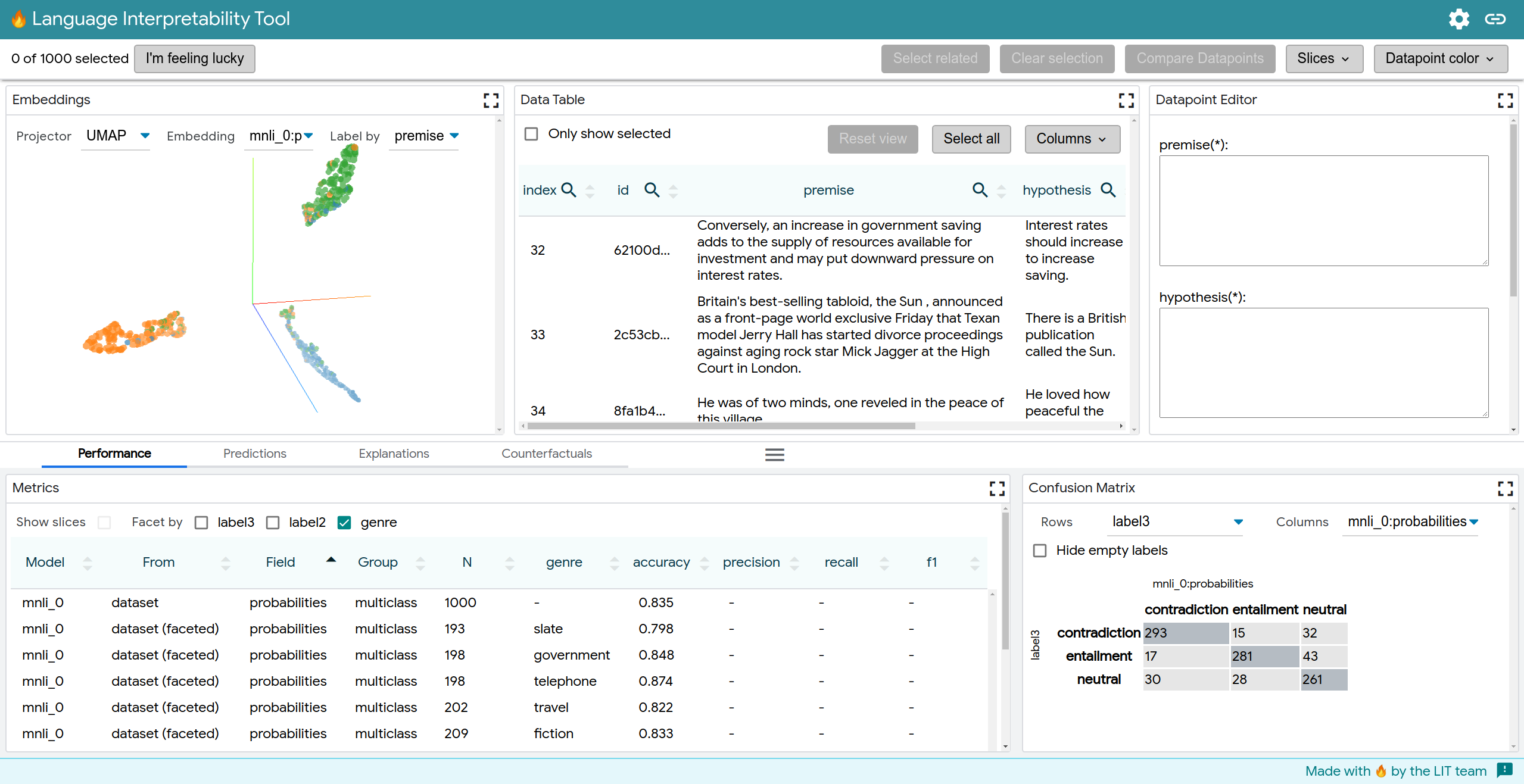Click the Select all button

click(x=971, y=139)
